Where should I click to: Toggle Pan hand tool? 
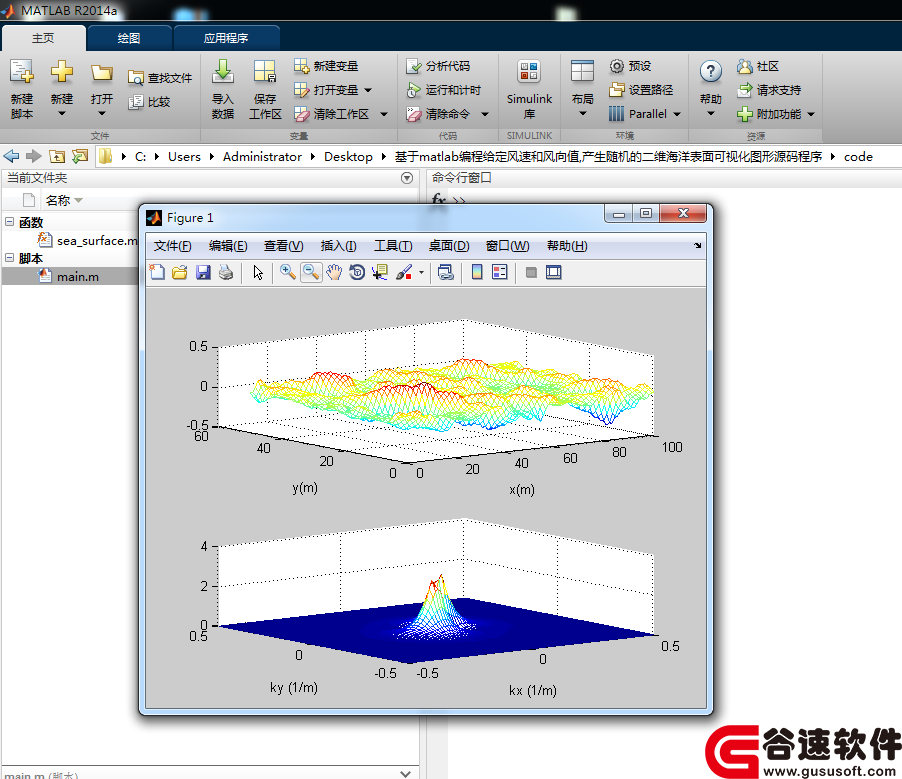point(334,272)
